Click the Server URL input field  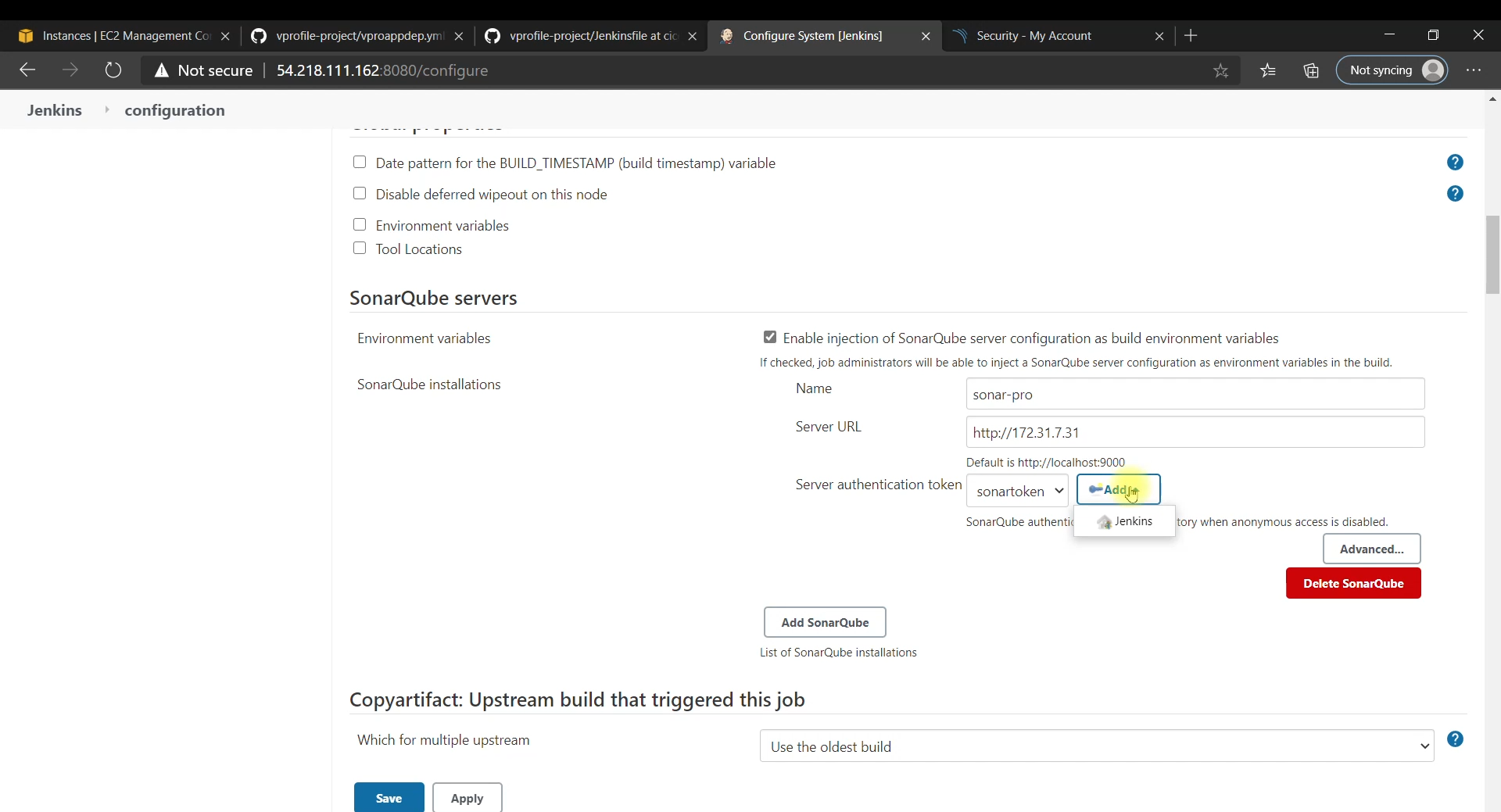coord(1195,432)
